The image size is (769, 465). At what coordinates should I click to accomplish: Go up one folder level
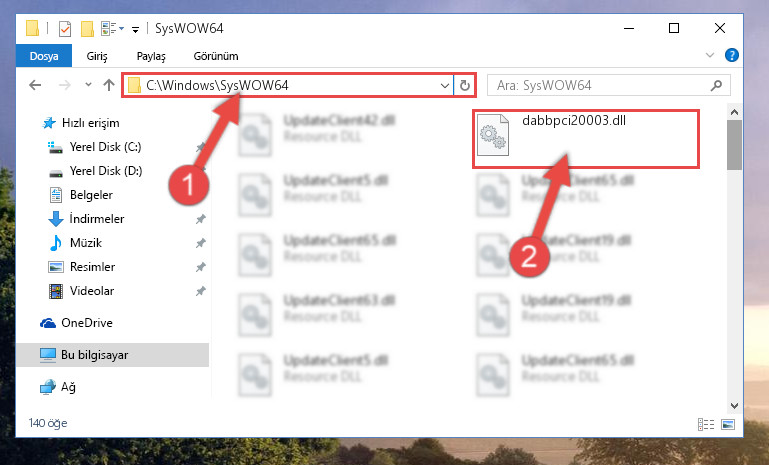[109, 85]
